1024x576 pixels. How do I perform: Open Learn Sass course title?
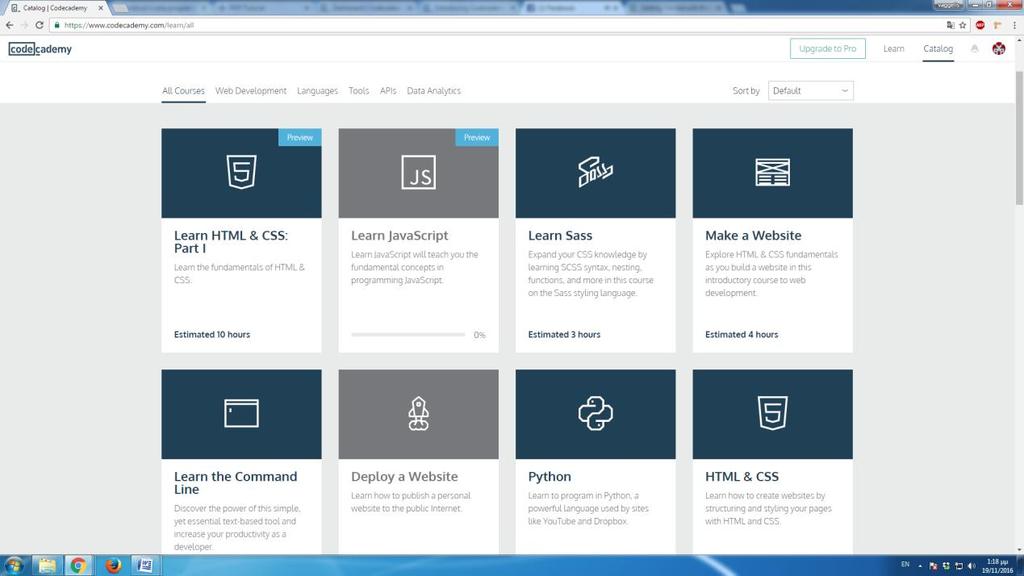[x=560, y=235]
